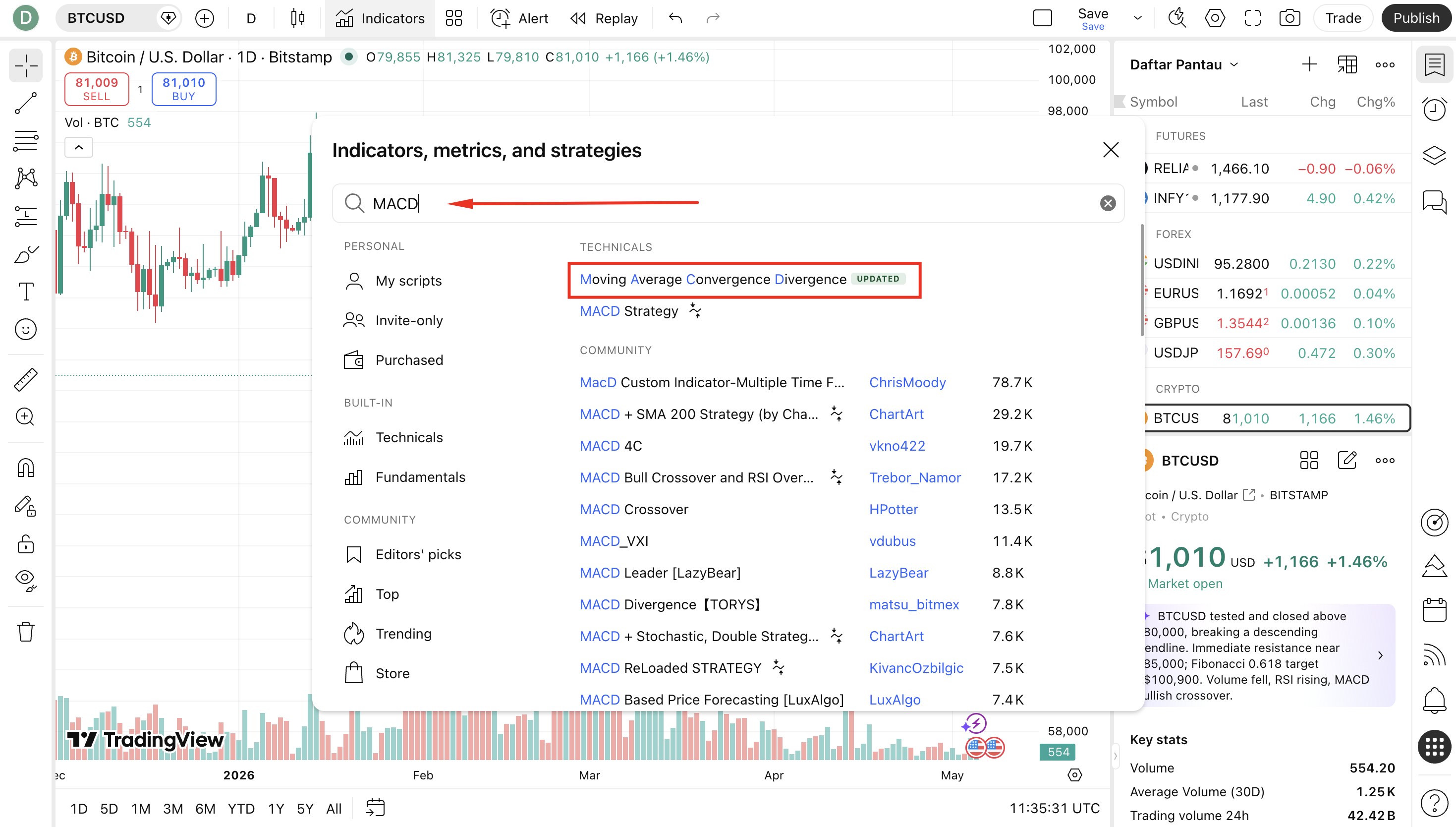The height and width of the screenshot is (827, 1456).
Task: Select the trend line drawing tool
Action: 26,103
